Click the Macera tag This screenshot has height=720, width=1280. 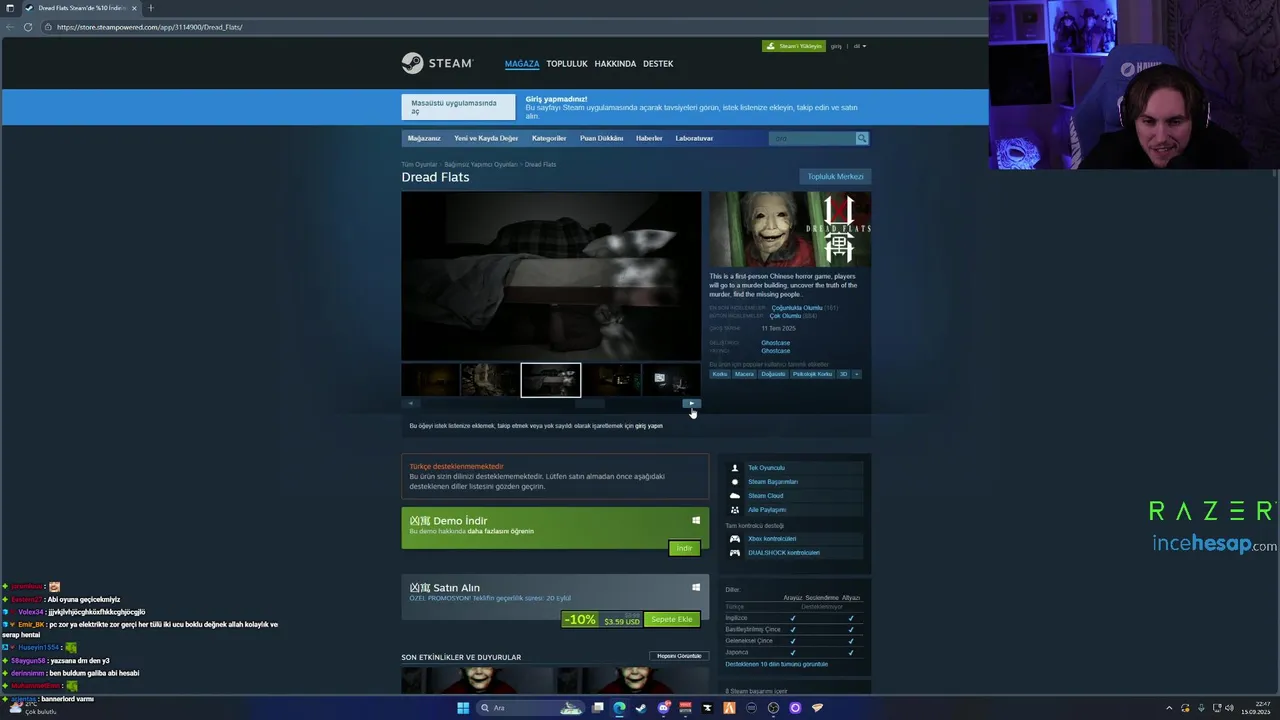tap(744, 374)
